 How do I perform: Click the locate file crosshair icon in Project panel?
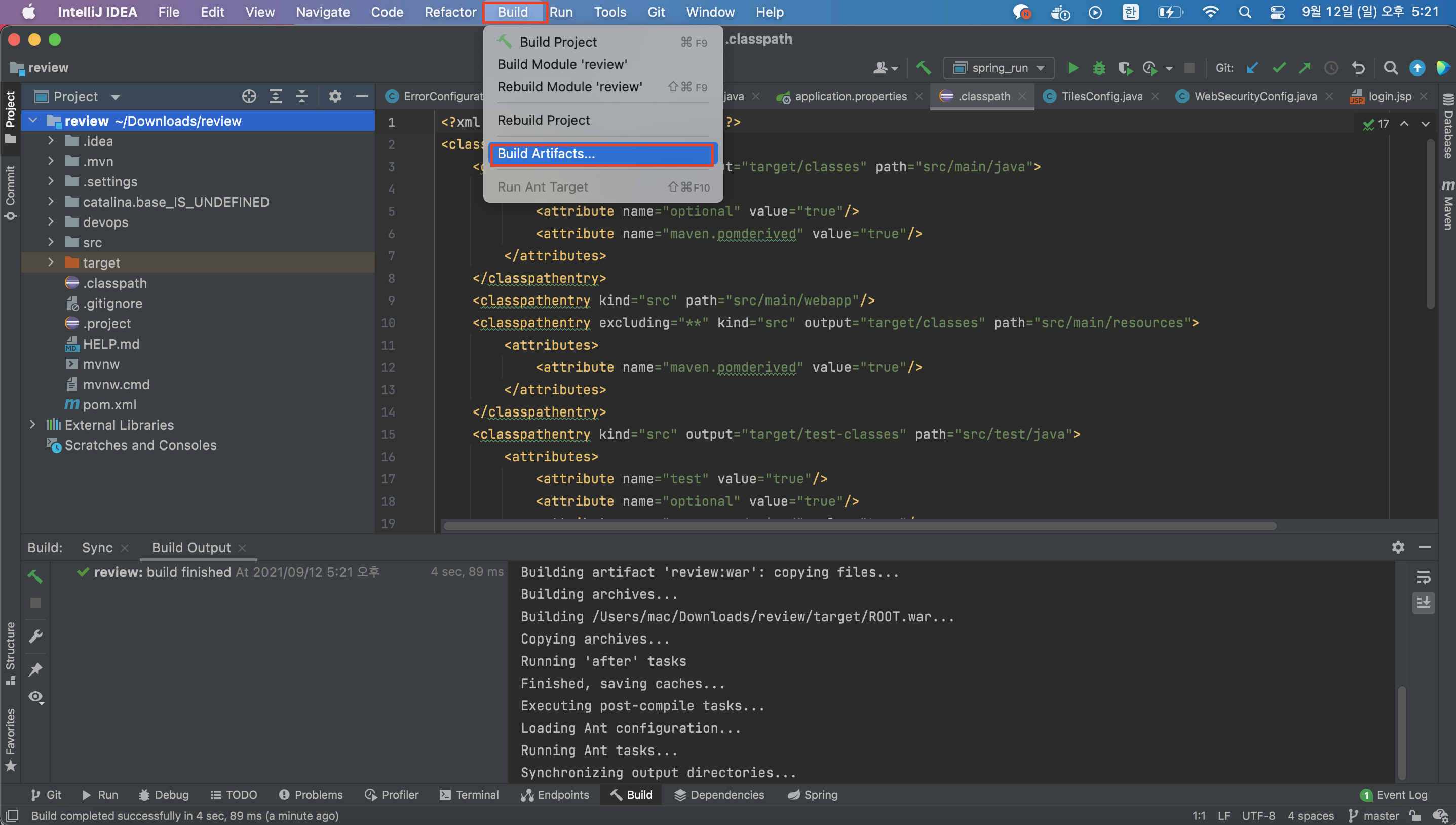249,96
